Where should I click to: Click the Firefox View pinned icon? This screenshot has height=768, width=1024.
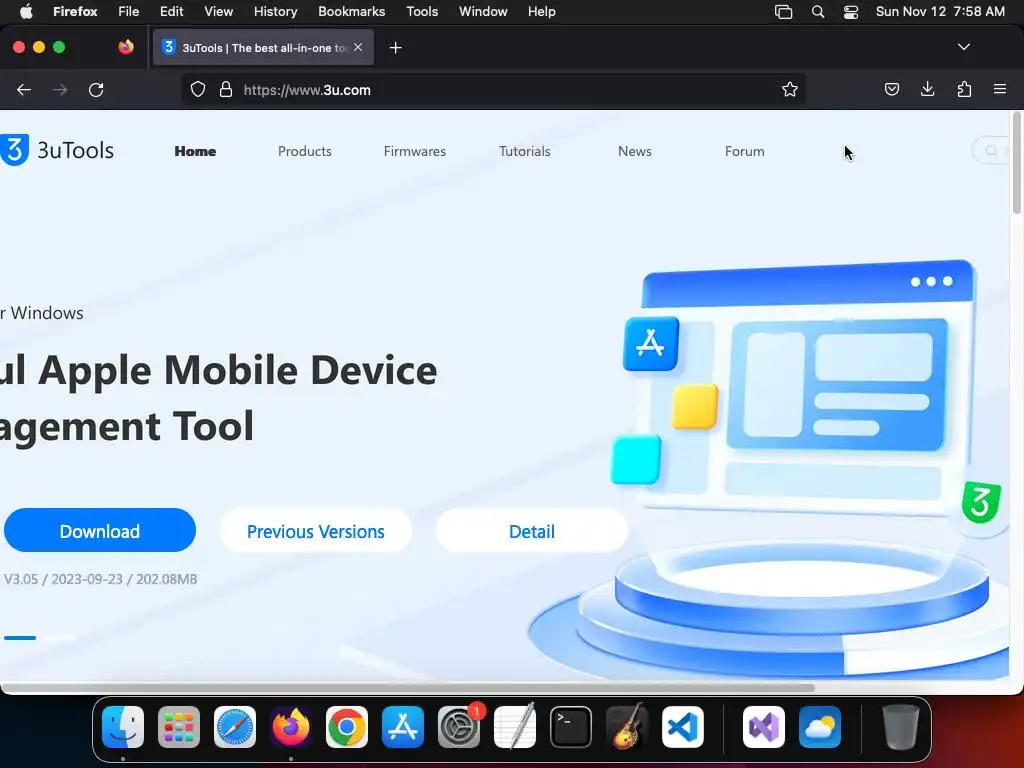pyautogui.click(x=126, y=47)
